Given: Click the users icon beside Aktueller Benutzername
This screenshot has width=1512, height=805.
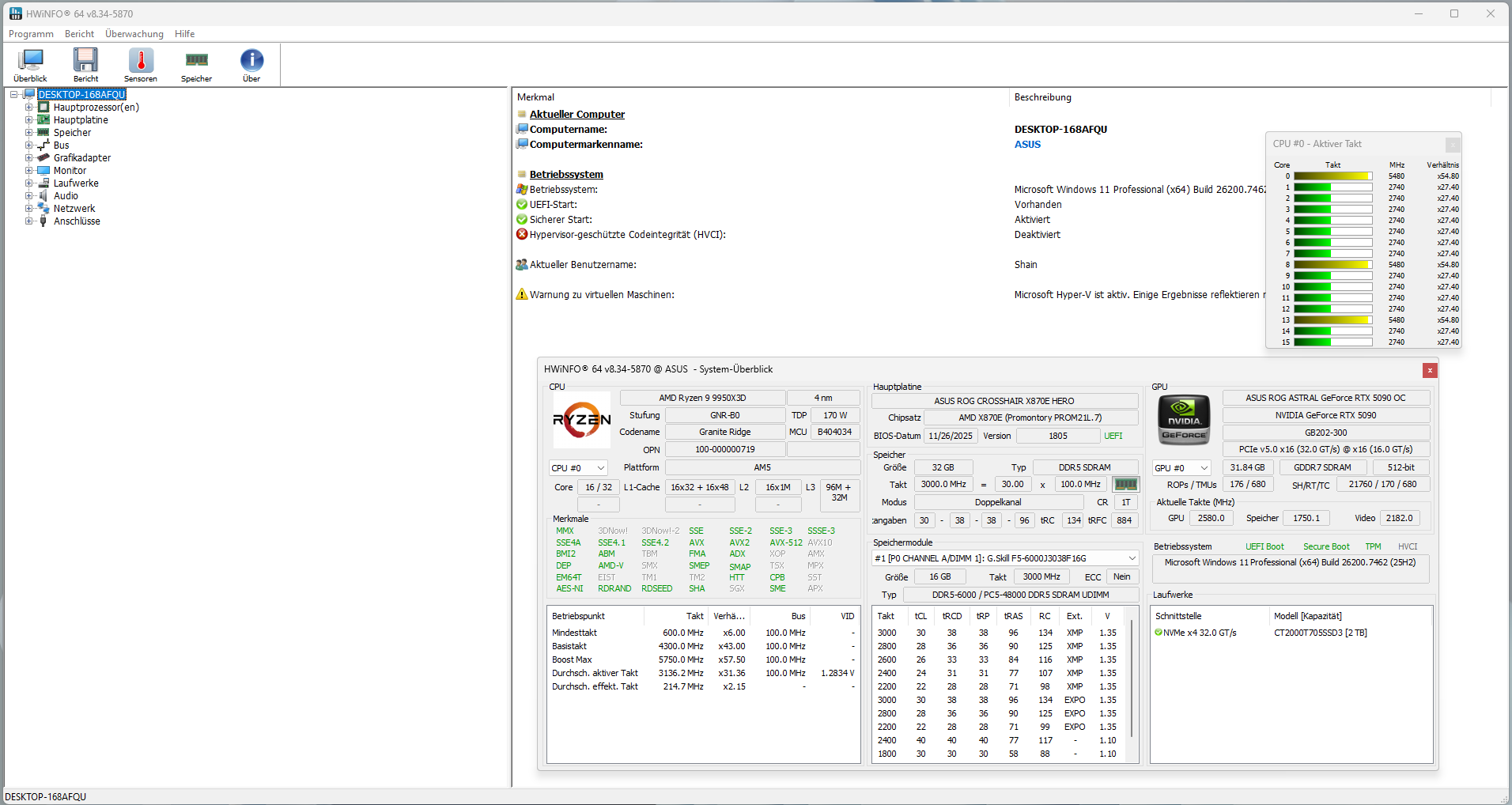Looking at the screenshot, I should [522, 265].
